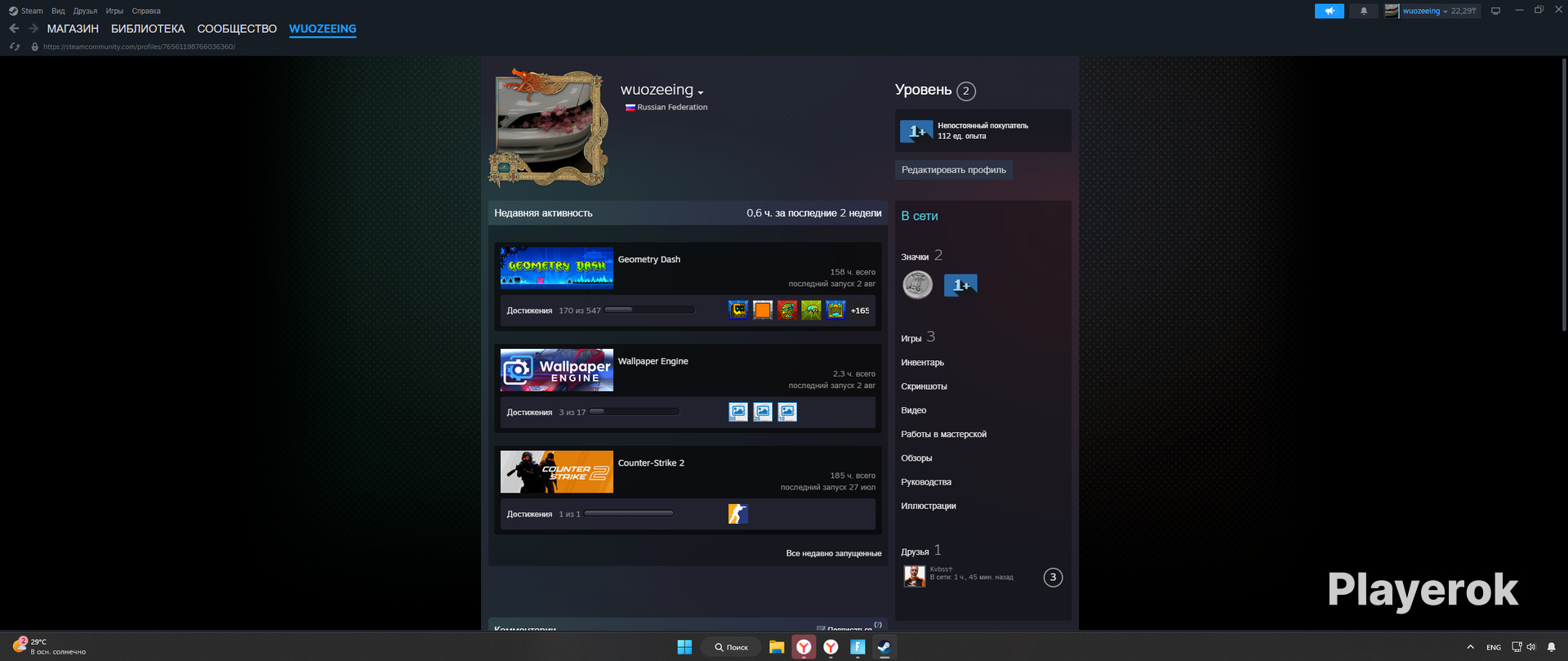The width and height of the screenshot is (1568, 661).
Task: Select the WUOZEEING tab
Action: click(x=323, y=29)
